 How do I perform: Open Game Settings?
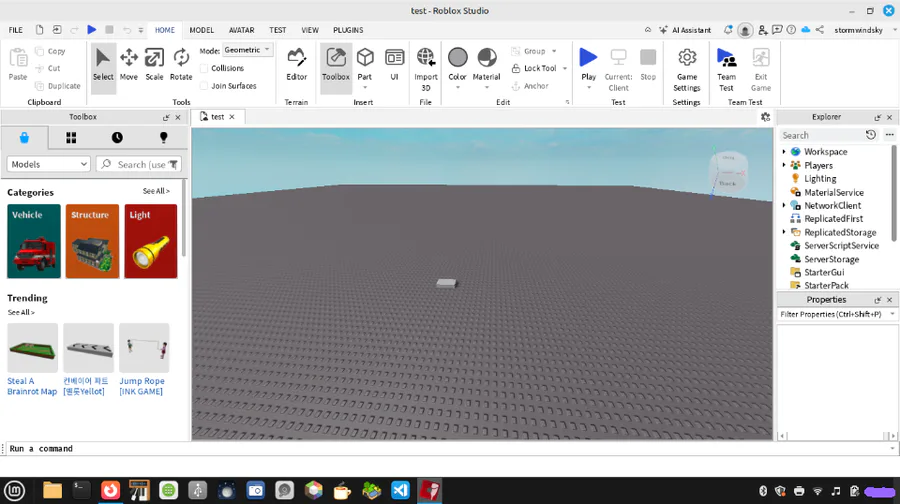[686, 69]
